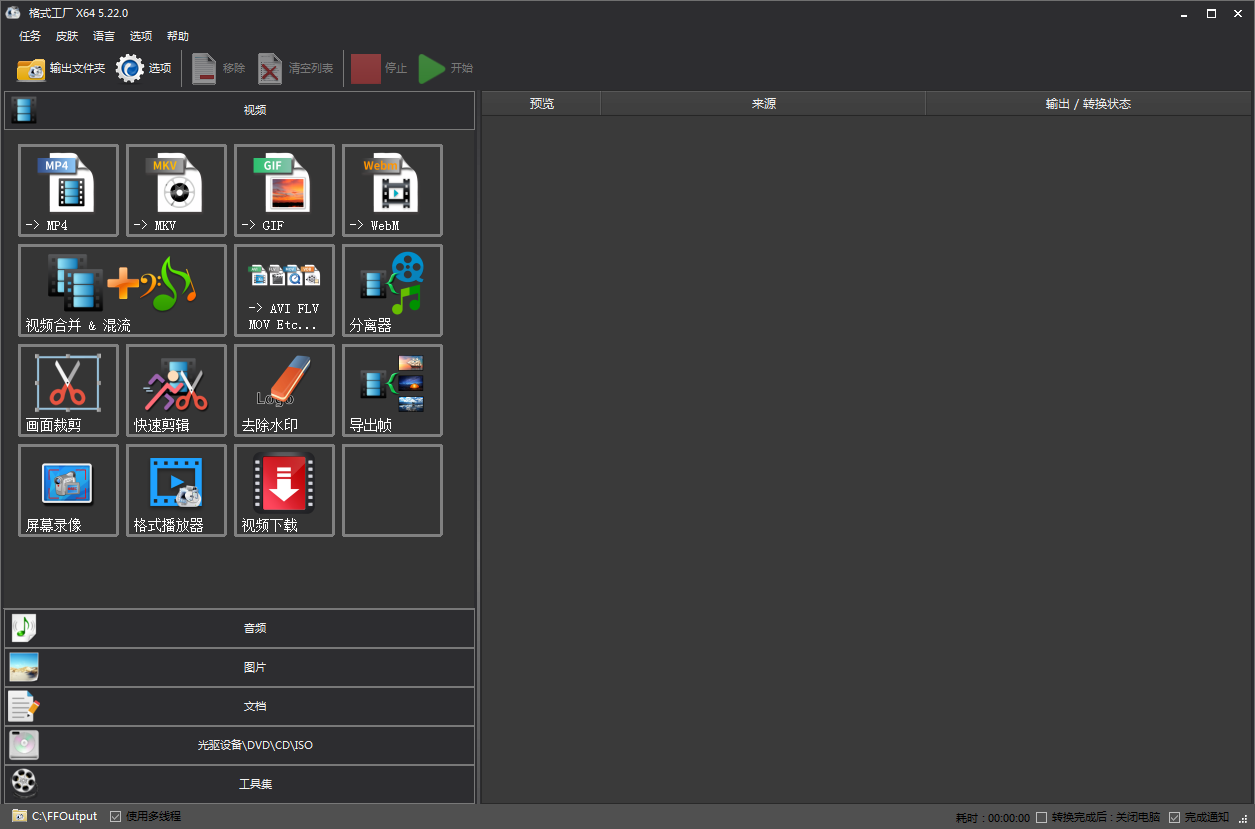Open the 任务 menu
Screen dimensions: 1255x829
click(30, 36)
